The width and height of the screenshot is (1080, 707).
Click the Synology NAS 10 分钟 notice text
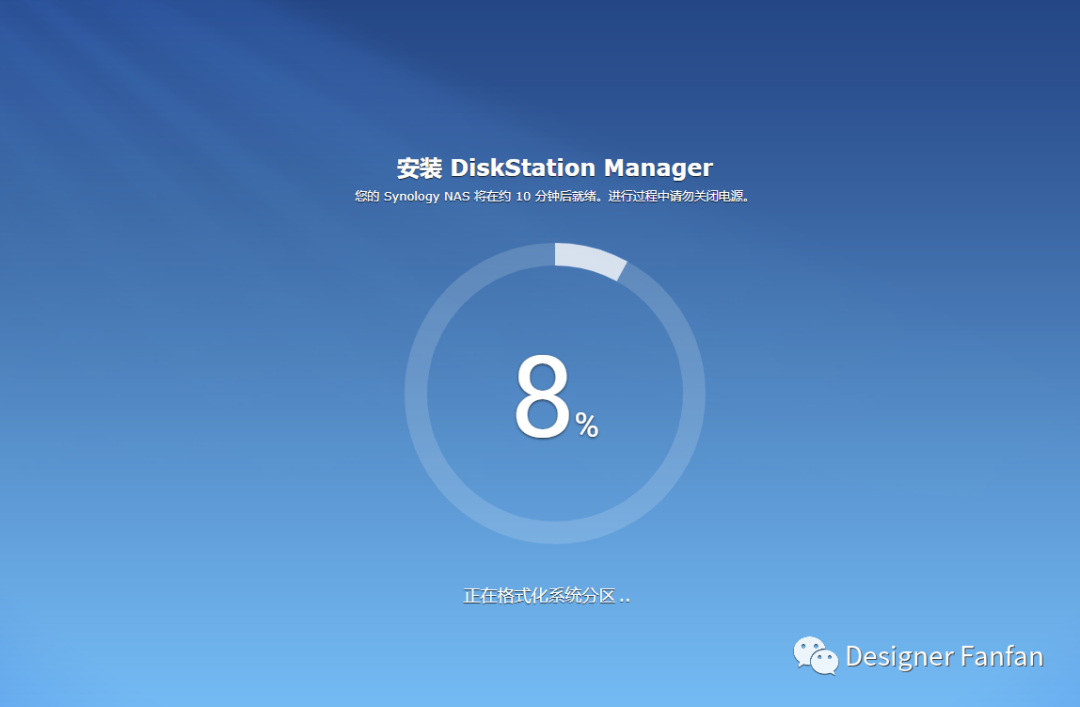click(x=552, y=196)
